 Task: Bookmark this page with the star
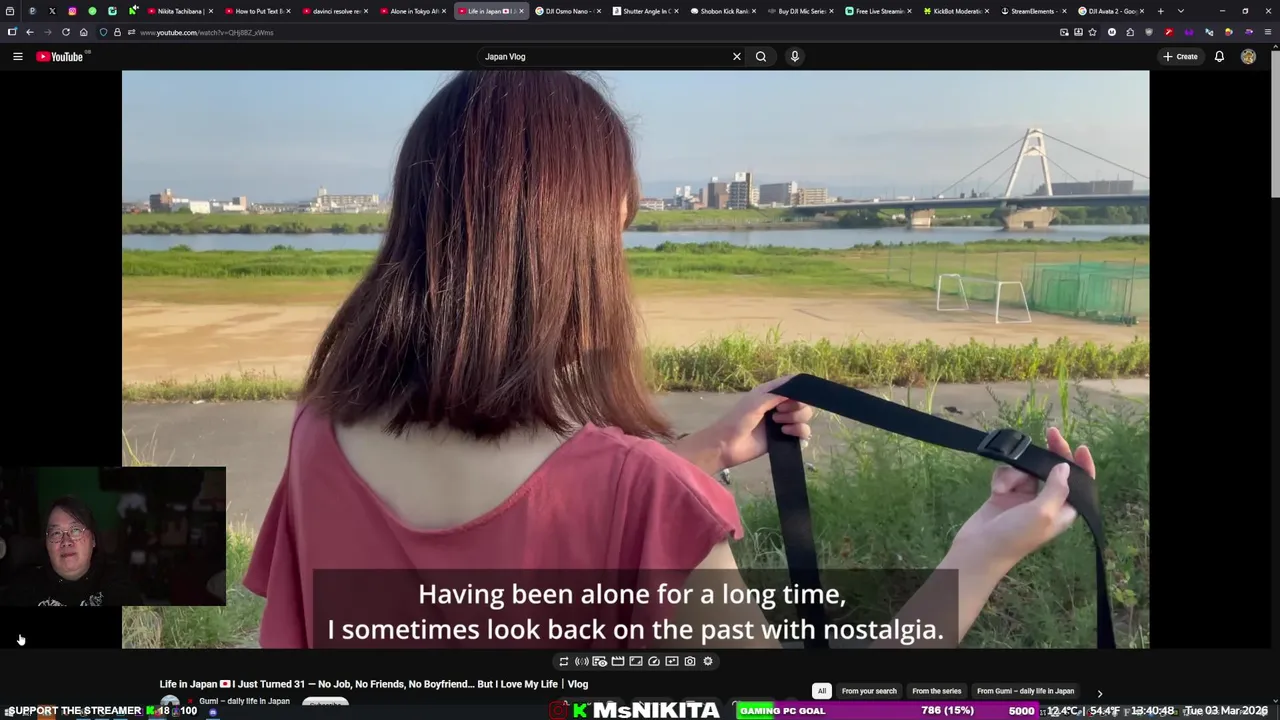1092,32
